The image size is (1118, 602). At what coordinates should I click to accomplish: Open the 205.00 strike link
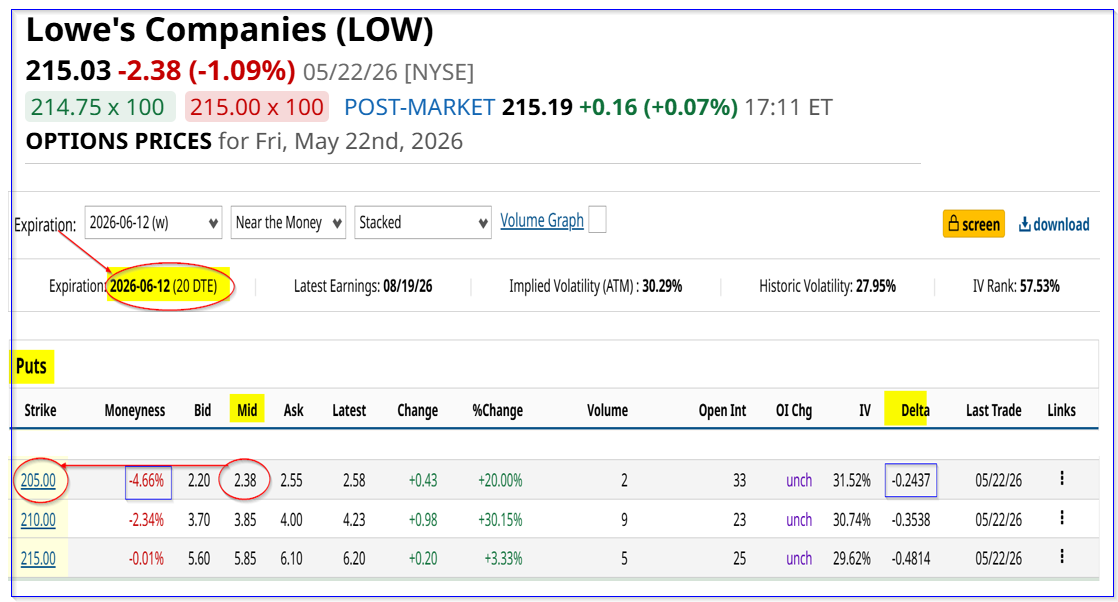click(38, 480)
